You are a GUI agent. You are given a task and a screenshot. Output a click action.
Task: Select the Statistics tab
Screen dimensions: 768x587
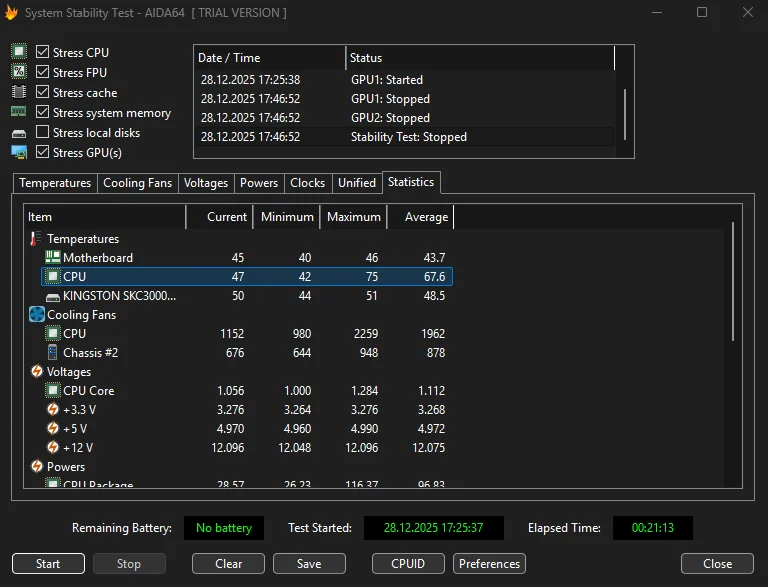coord(411,182)
